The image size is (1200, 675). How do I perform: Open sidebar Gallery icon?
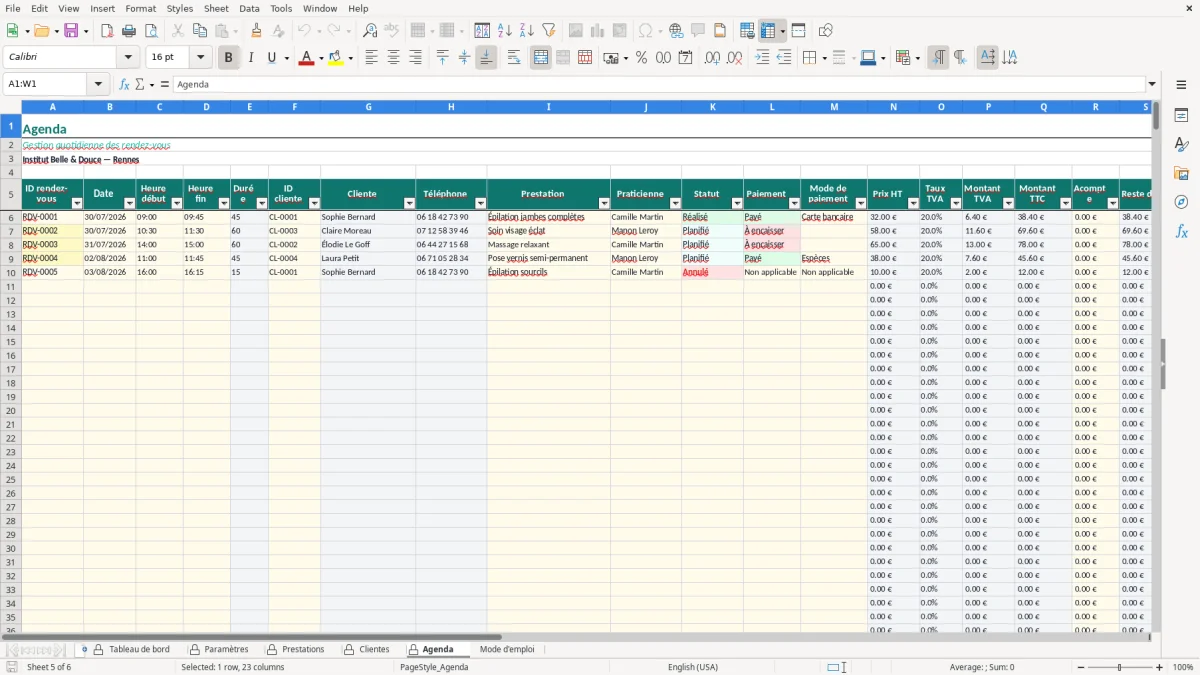pos(1181,174)
